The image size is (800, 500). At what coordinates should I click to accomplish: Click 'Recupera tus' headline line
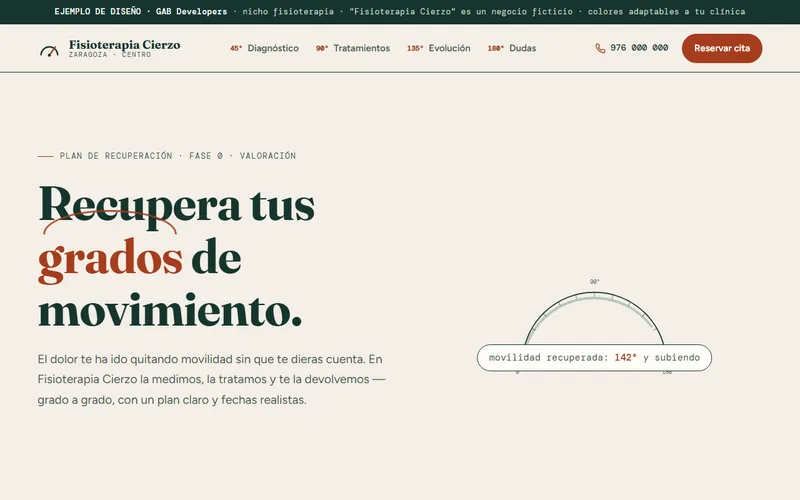click(177, 206)
